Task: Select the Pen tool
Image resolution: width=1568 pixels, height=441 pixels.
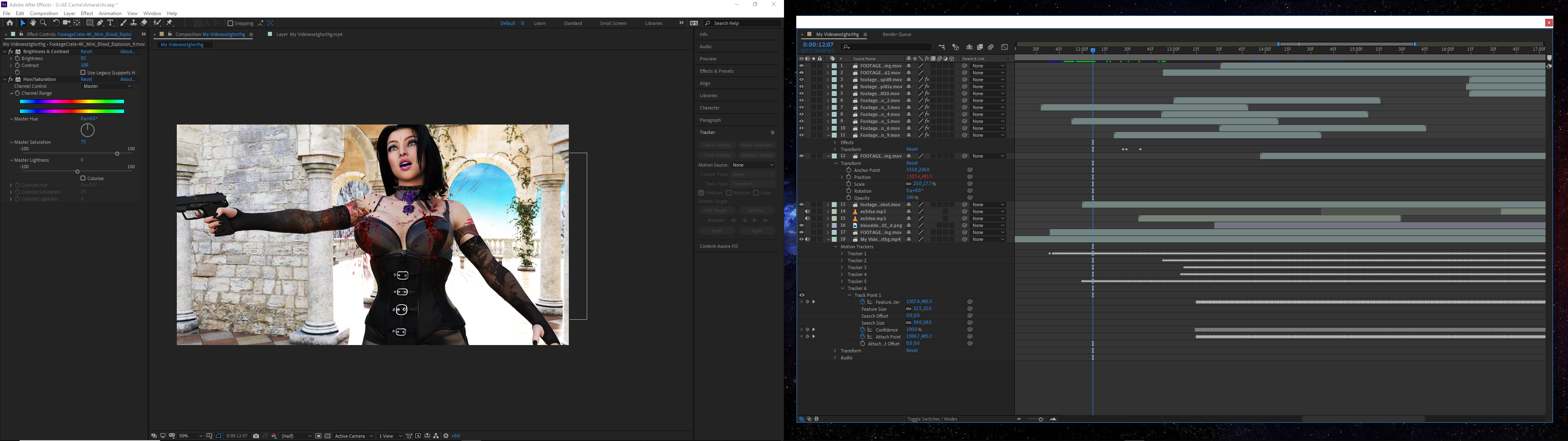Action: [x=100, y=23]
